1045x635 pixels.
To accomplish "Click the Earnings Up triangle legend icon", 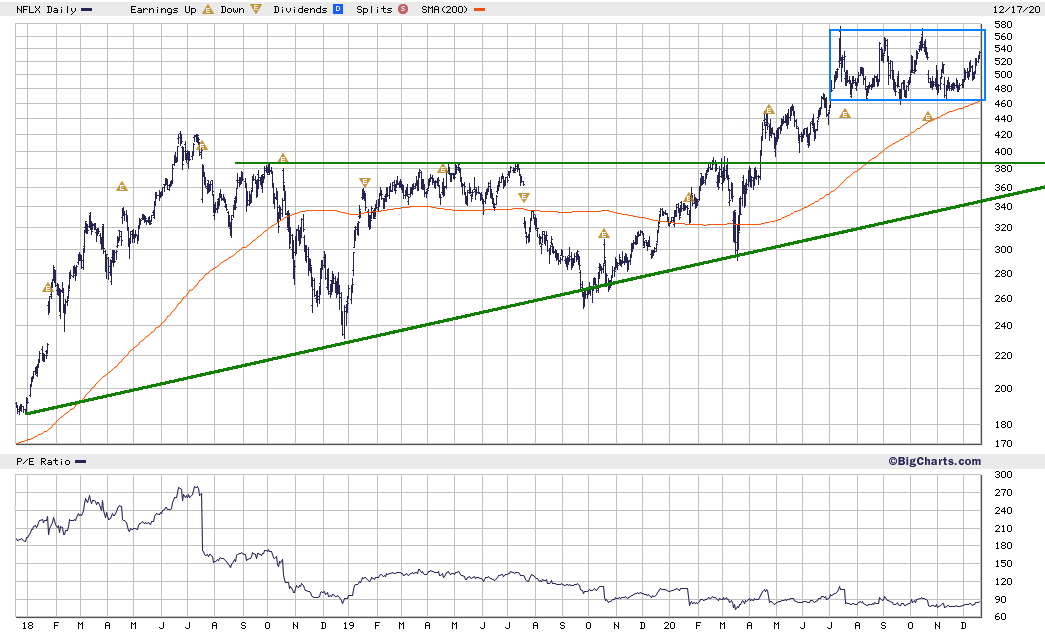I will tap(208, 9).
